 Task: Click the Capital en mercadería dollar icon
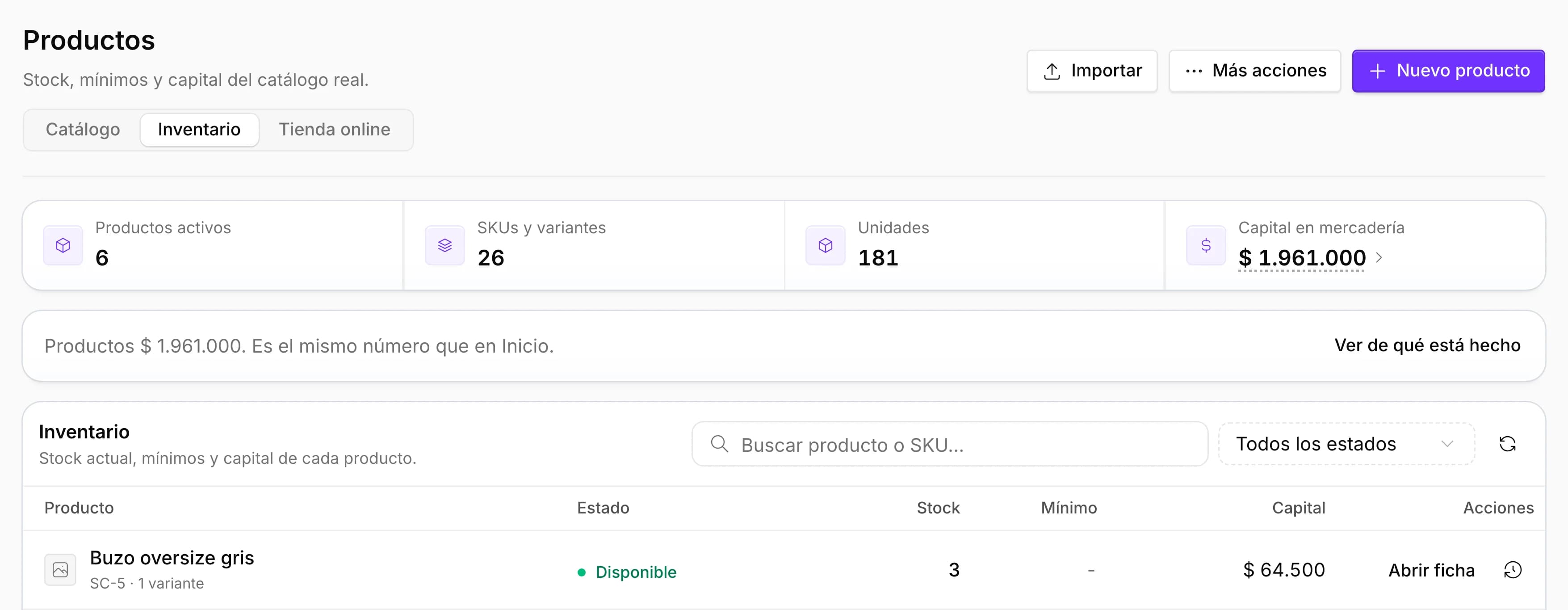pyautogui.click(x=1206, y=245)
